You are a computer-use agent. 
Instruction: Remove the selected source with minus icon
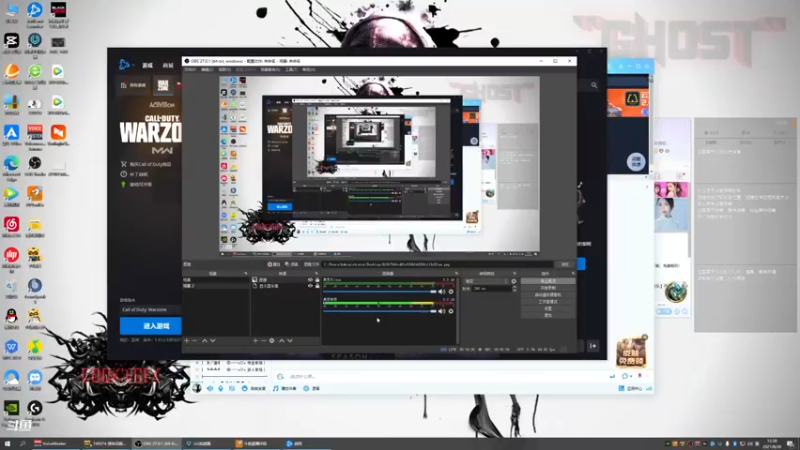coord(263,340)
